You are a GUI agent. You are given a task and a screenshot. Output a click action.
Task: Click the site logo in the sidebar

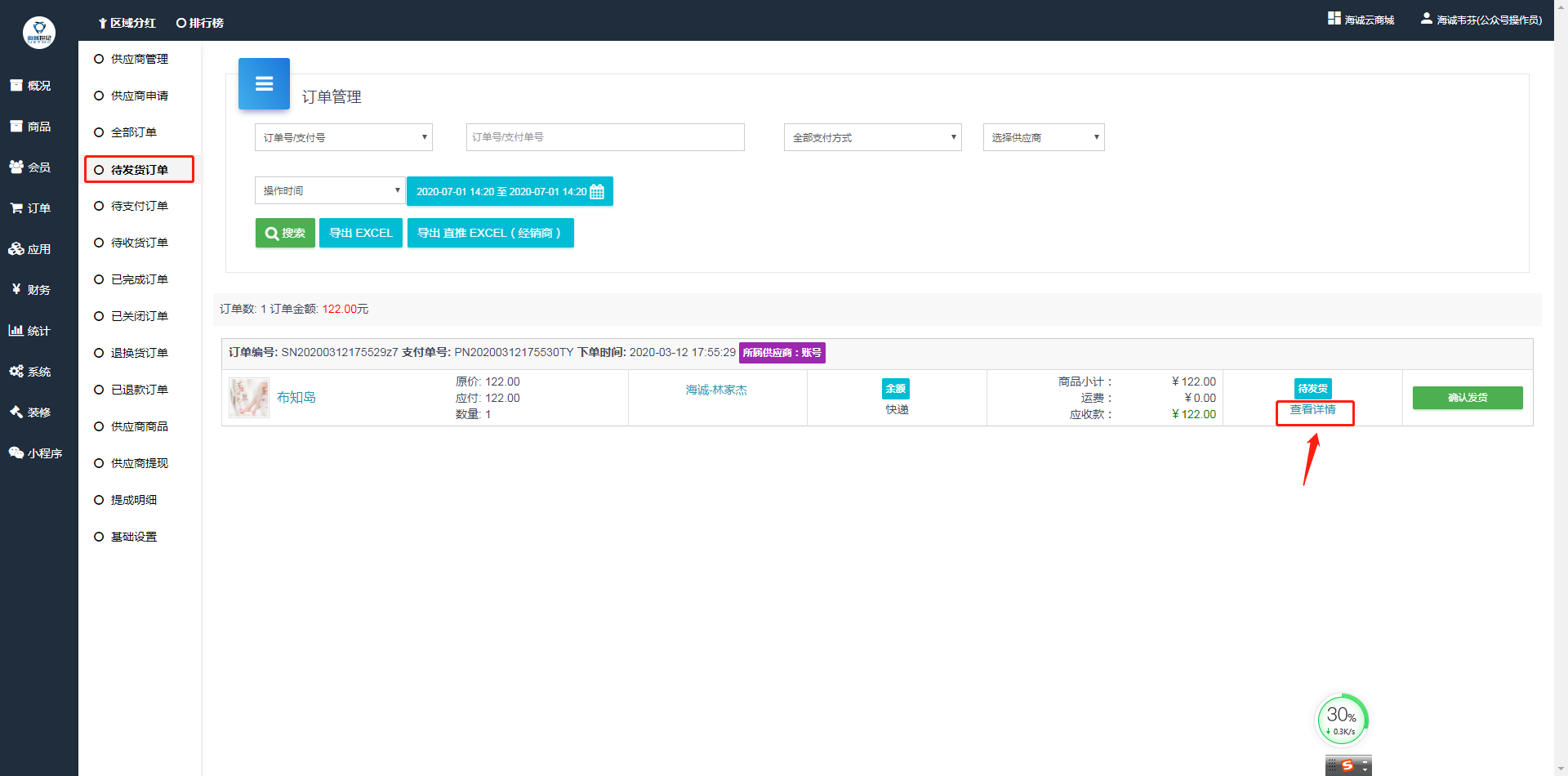tap(39, 33)
